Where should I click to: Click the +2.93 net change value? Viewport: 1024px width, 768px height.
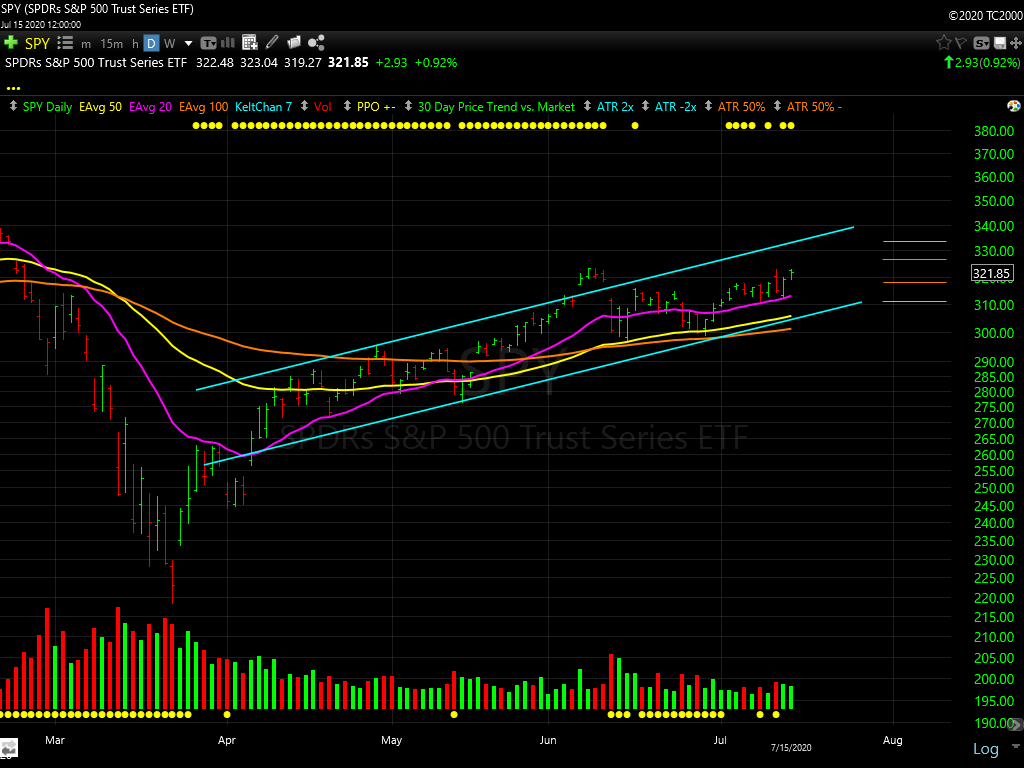(x=391, y=63)
